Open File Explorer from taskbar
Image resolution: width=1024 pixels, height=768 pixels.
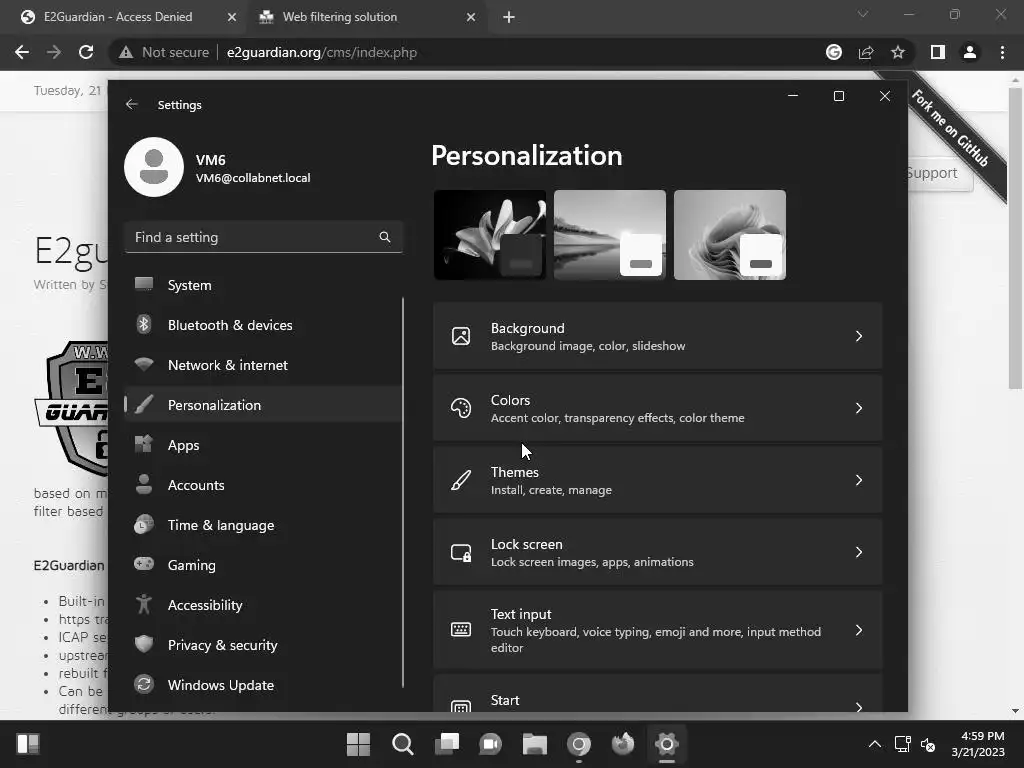(x=535, y=744)
